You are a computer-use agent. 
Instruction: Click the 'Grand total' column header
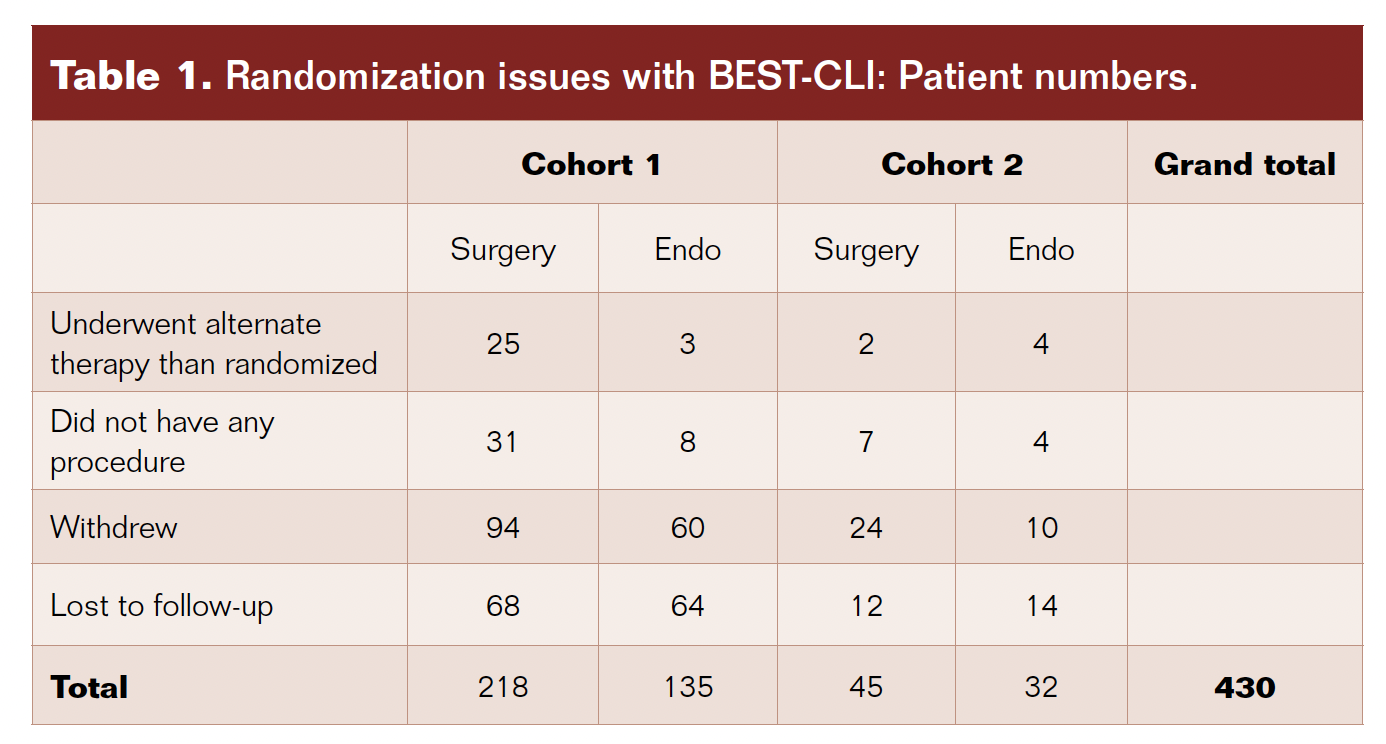pos(1244,165)
